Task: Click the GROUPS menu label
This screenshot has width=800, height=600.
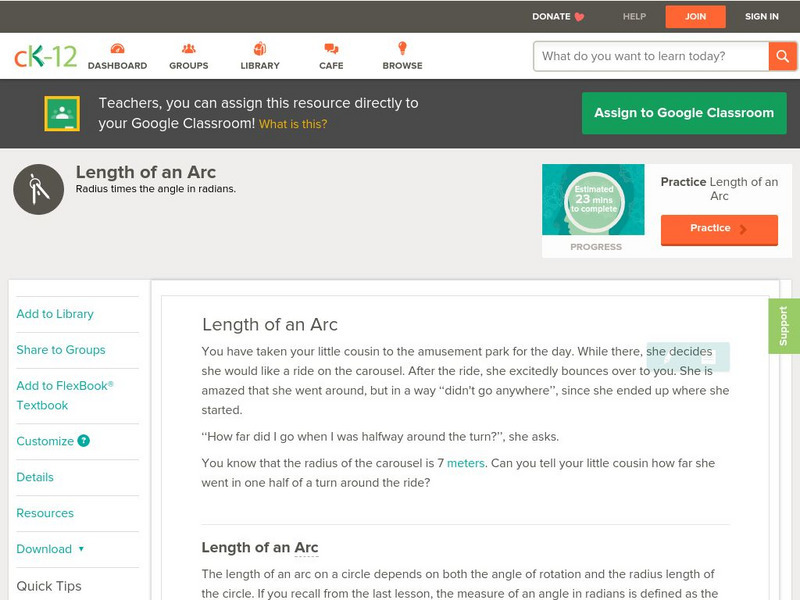Action: [x=189, y=66]
